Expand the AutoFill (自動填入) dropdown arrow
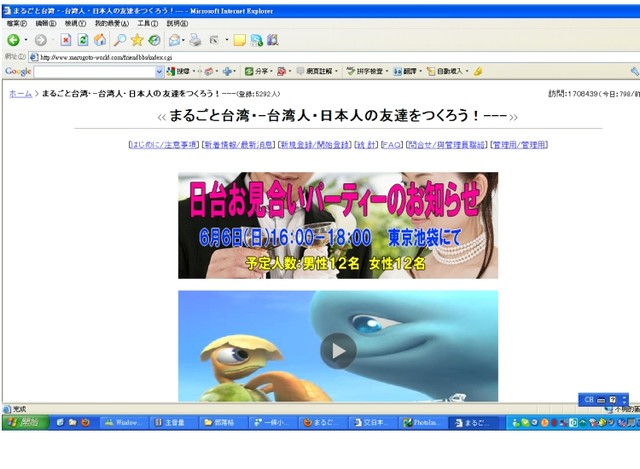This screenshot has width=640, height=469. click(x=467, y=71)
